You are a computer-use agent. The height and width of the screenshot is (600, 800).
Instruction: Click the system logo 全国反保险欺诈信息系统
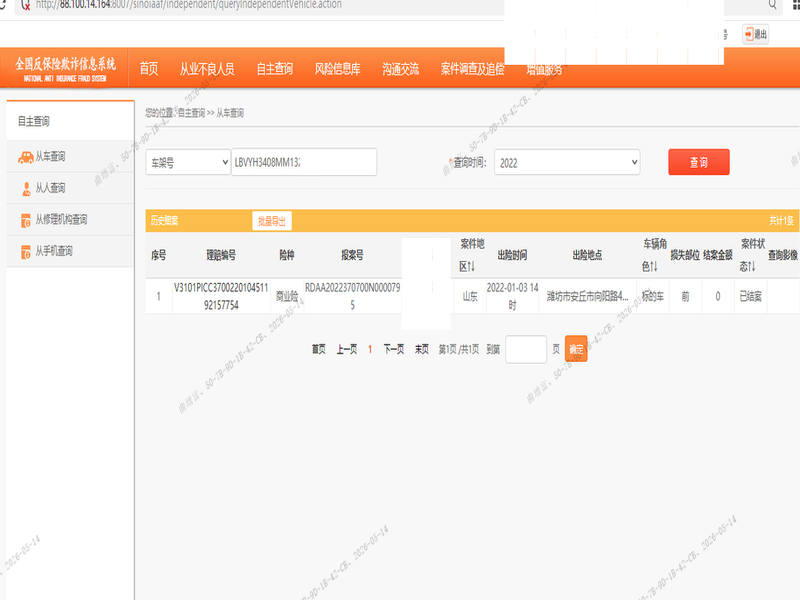click(x=65, y=69)
